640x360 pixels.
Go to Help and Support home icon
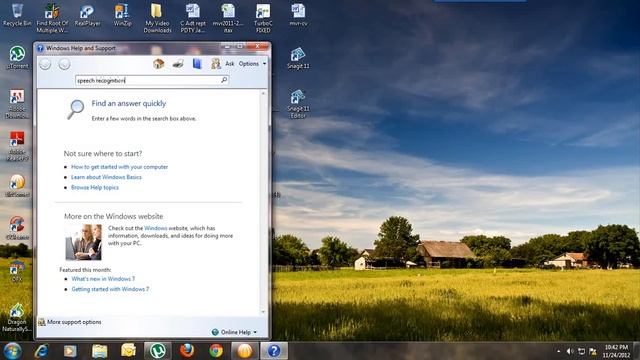coord(158,64)
